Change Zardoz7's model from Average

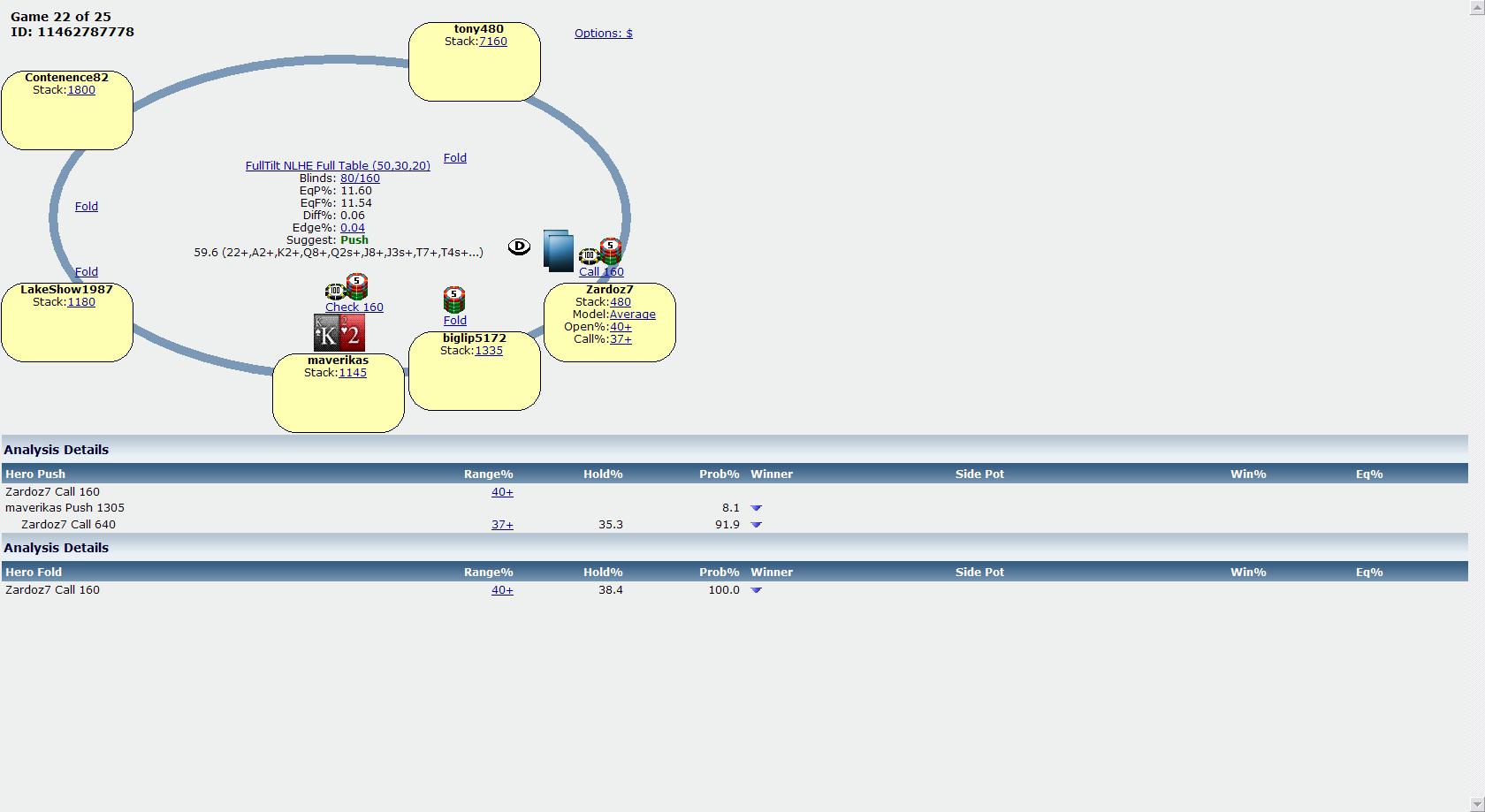pyautogui.click(x=632, y=315)
